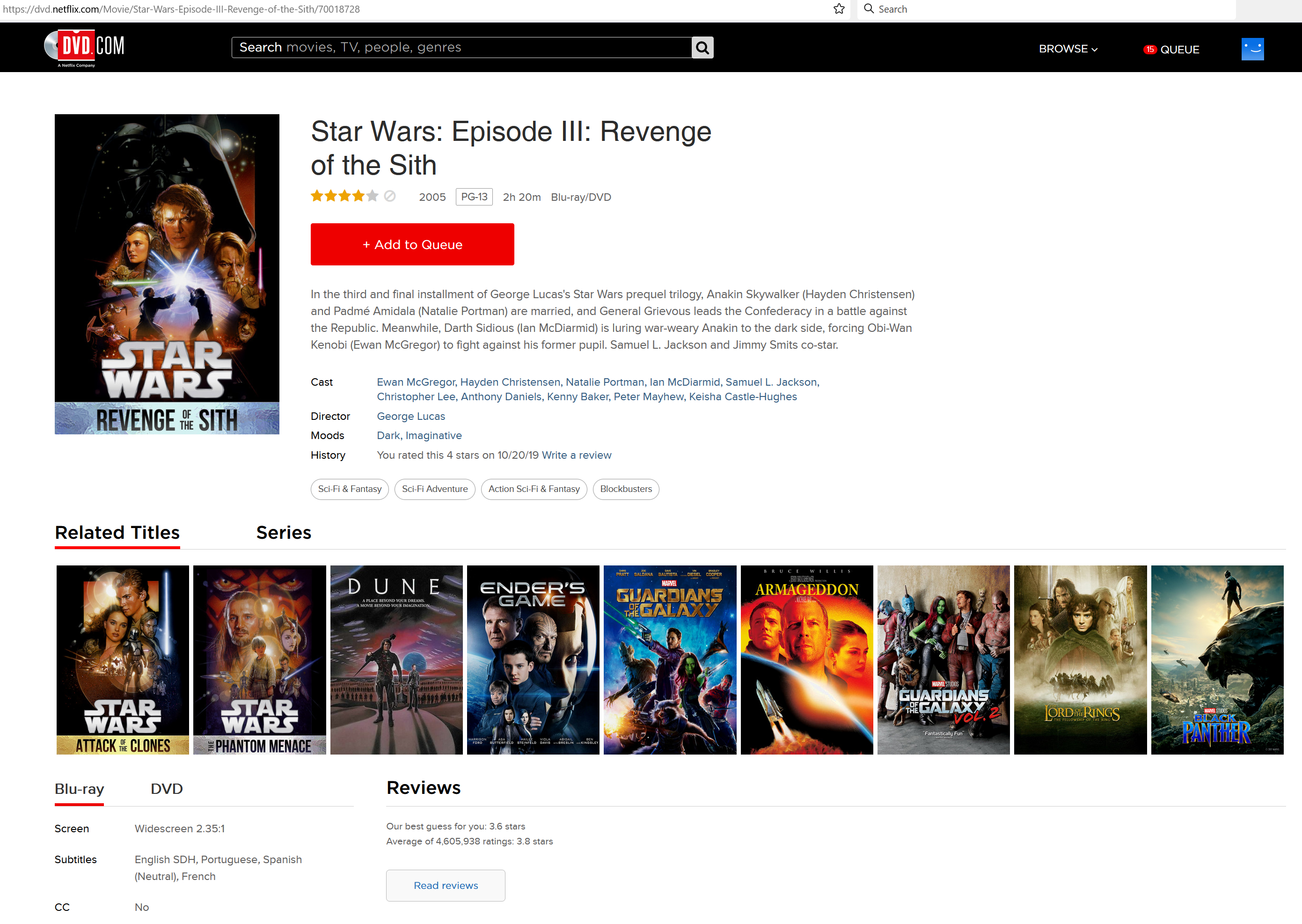The width and height of the screenshot is (1302, 924).
Task: Rate the movie two stars
Action: [330, 196]
